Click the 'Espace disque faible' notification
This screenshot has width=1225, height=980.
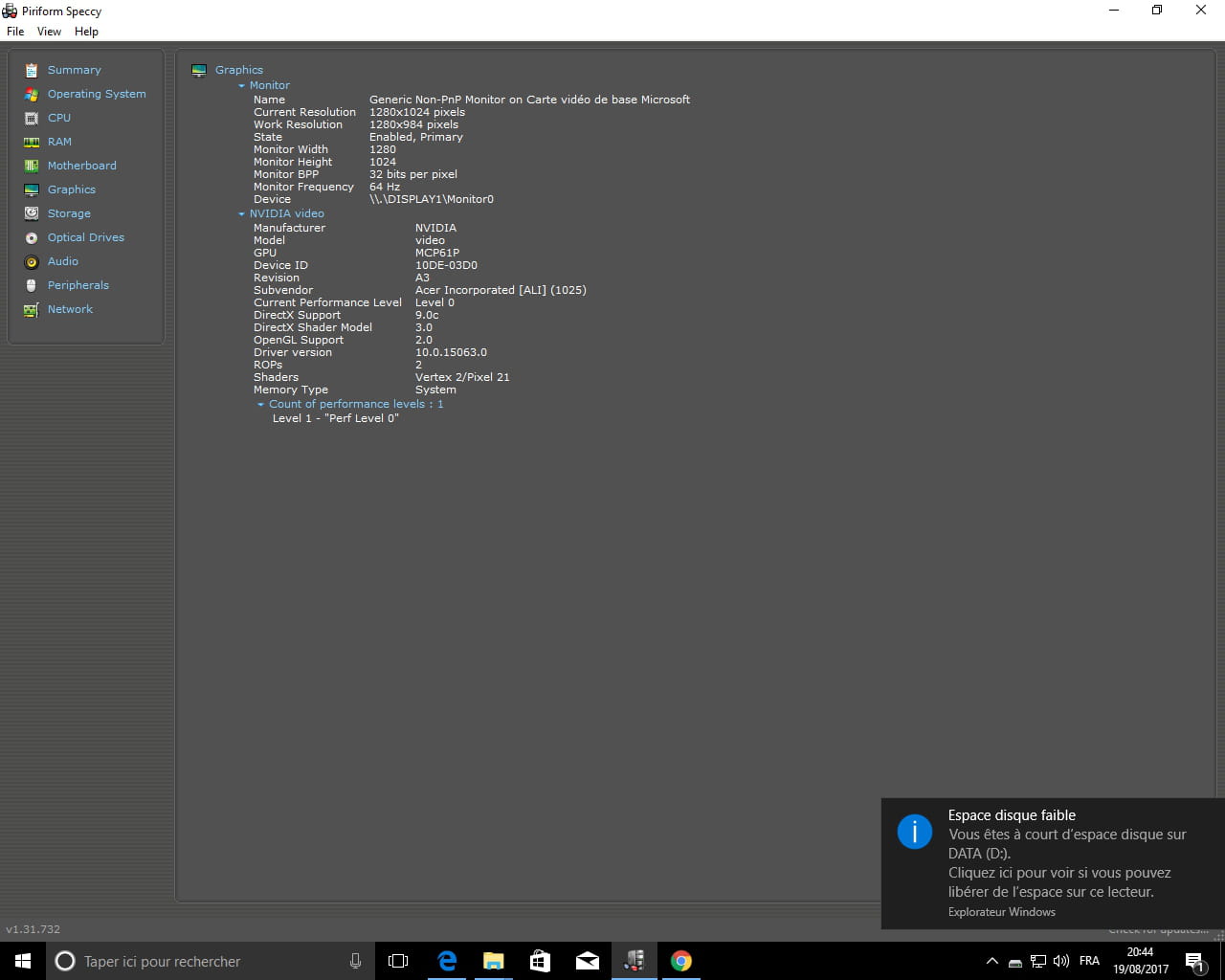[1053, 863]
